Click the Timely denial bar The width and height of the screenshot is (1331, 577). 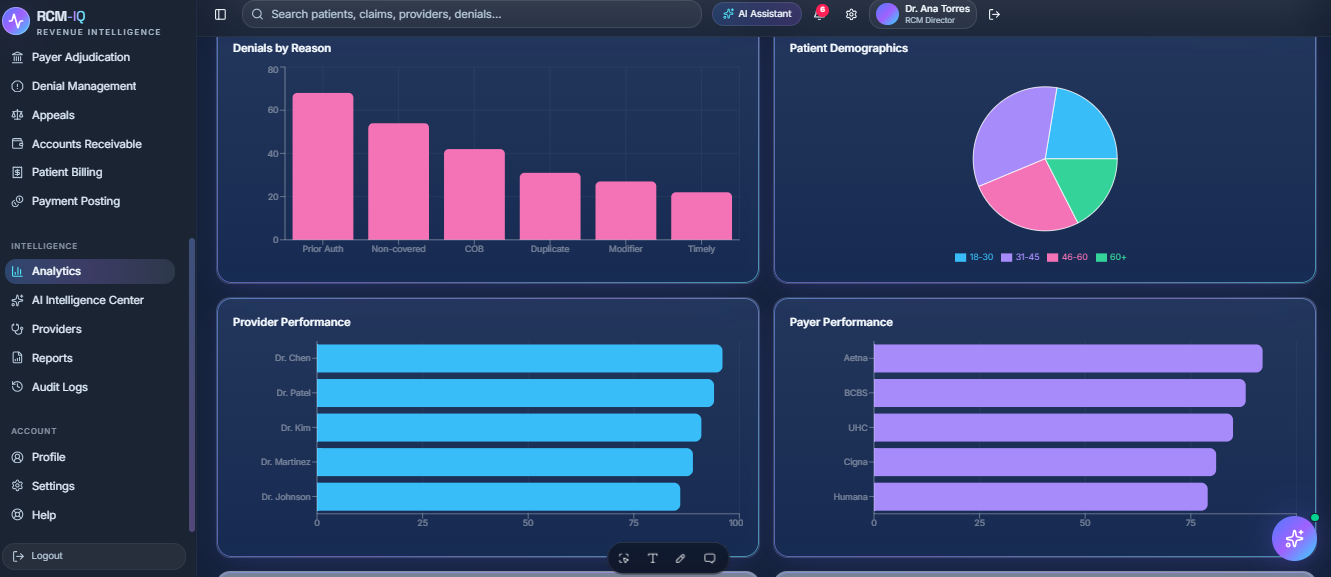coord(701,216)
